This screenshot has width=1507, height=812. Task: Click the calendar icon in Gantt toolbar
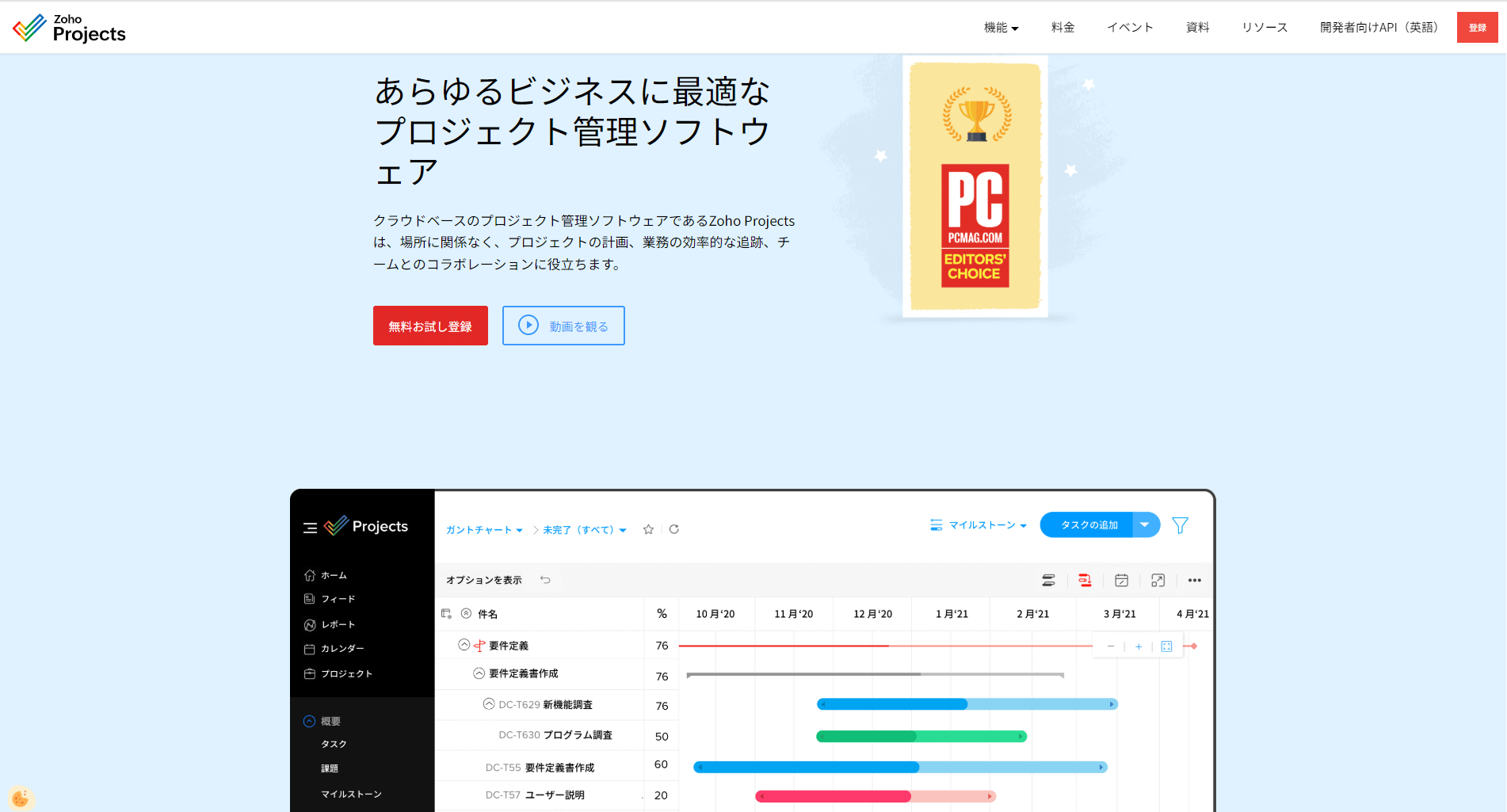[1121, 581]
